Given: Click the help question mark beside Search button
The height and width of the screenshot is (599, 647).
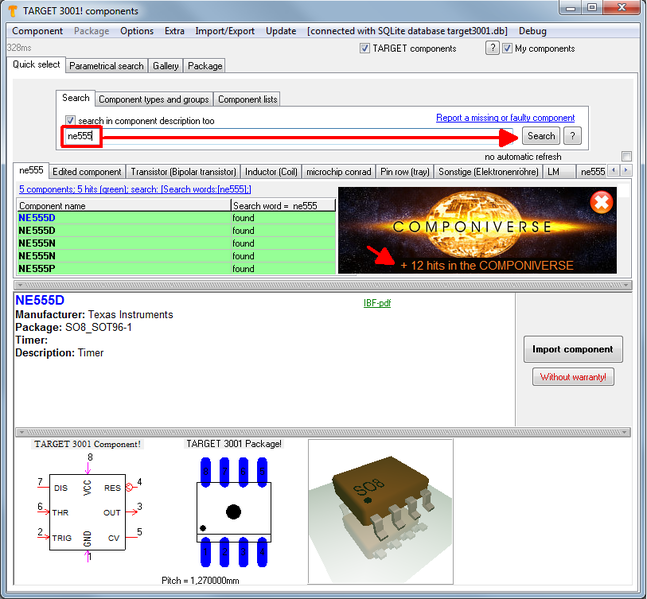Looking at the screenshot, I should (x=572, y=136).
